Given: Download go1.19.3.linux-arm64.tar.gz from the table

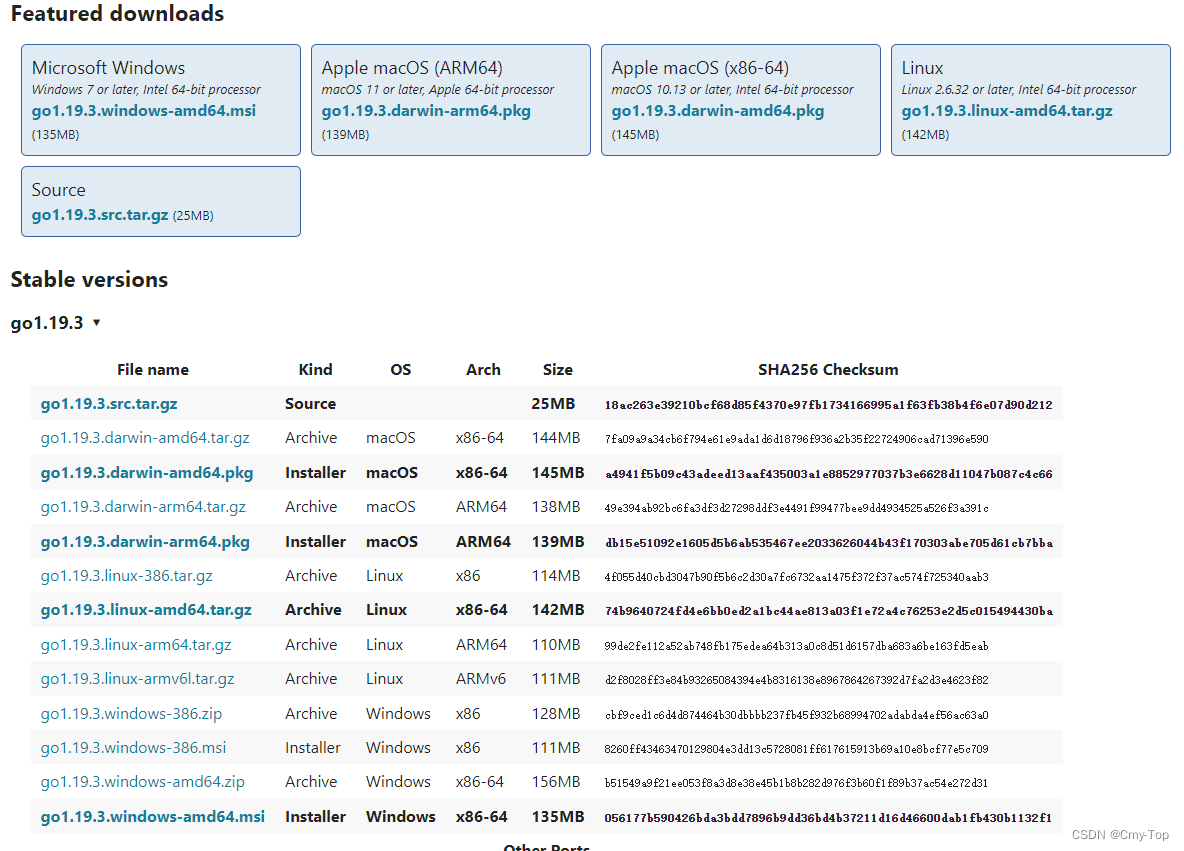Looking at the screenshot, I should click(x=136, y=645).
